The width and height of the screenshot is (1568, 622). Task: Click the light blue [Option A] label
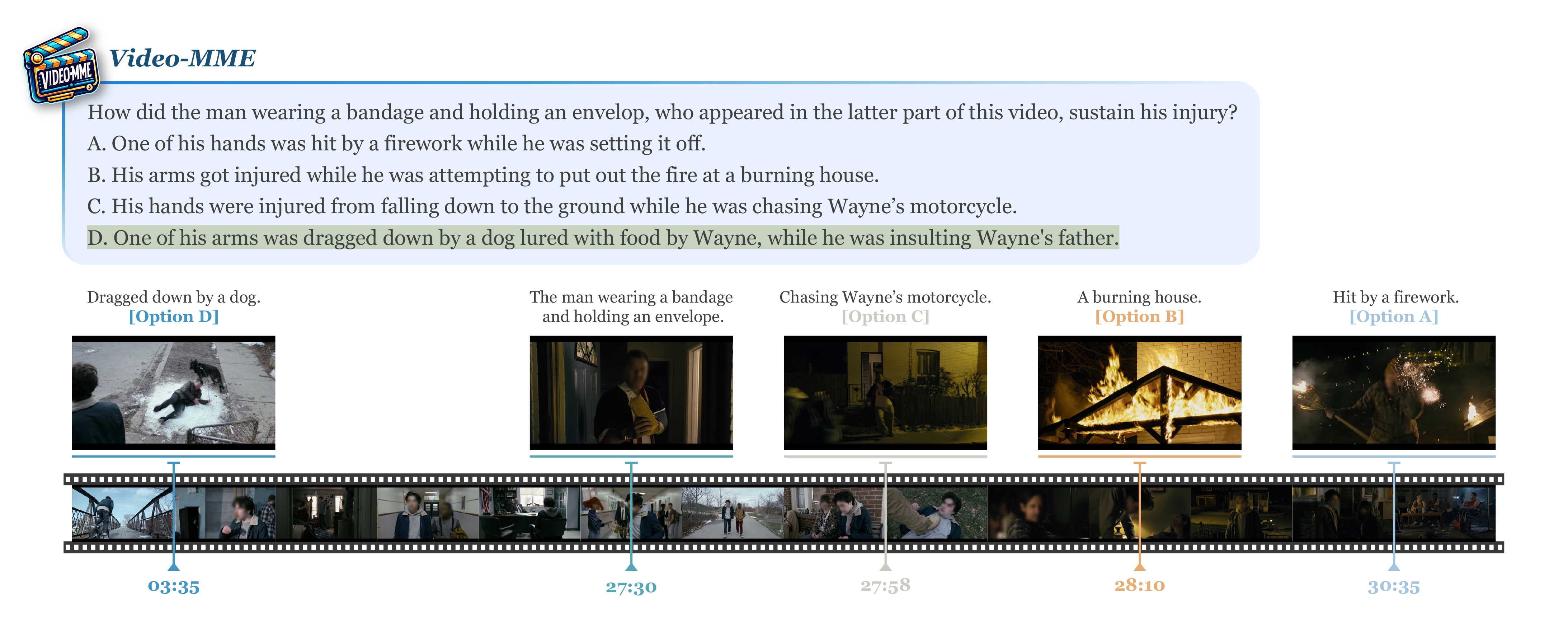pyautogui.click(x=1393, y=317)
